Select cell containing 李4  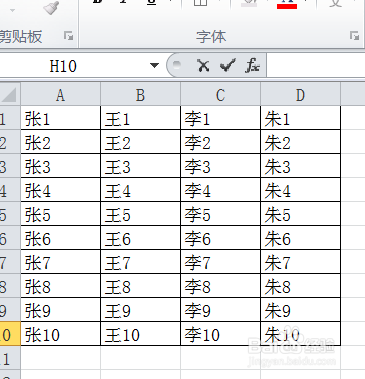pyautogui.click(x=220, y=190)
